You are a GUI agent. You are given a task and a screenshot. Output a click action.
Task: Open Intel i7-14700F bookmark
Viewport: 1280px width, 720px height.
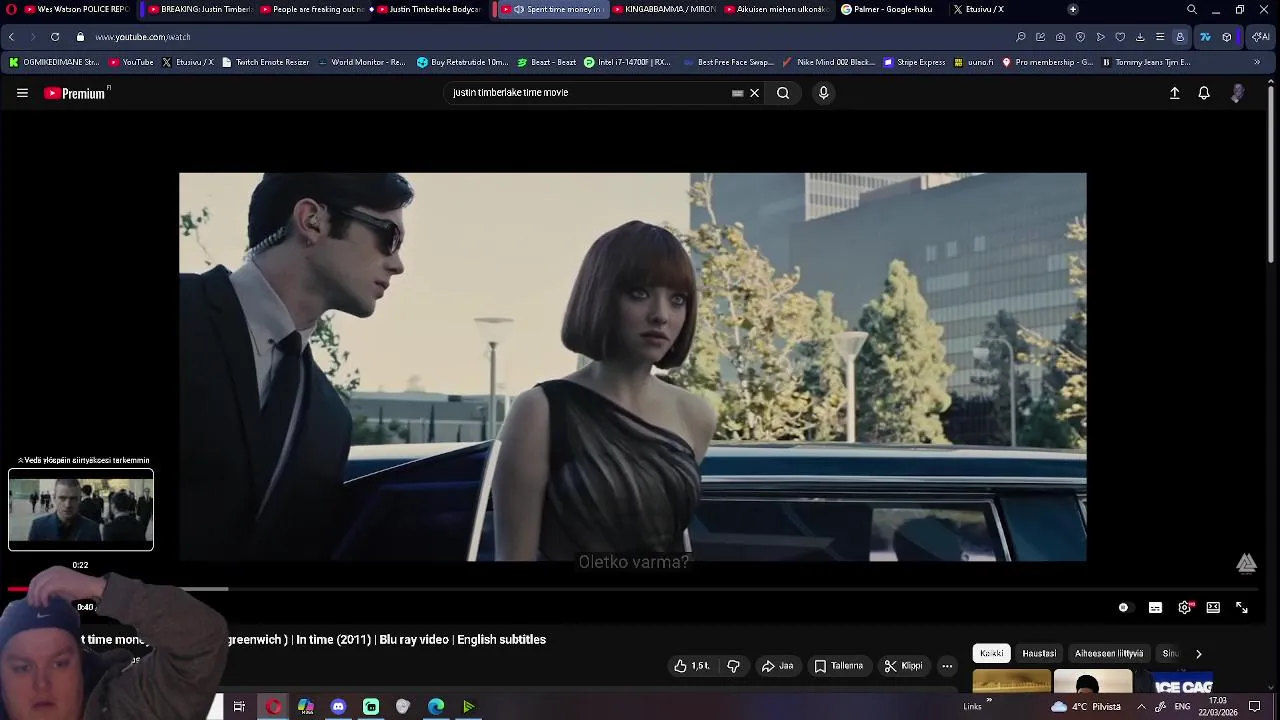click(x=627, y=62)
